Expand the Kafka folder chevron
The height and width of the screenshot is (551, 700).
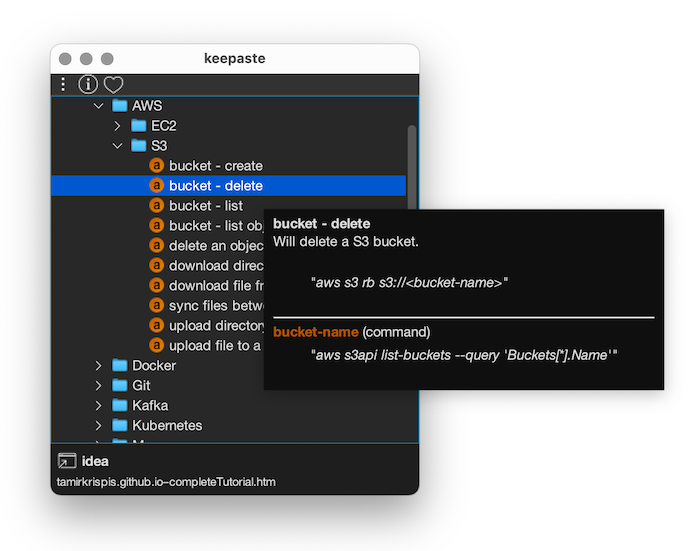(x=99, y=405)
